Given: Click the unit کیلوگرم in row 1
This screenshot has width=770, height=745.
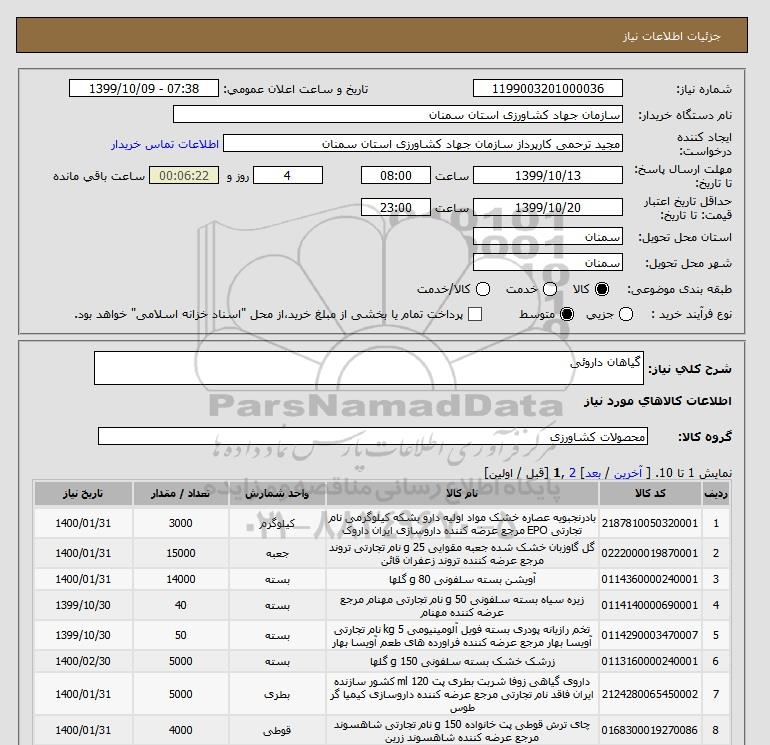Looking at the screenshot, I should tap(277, 524).
